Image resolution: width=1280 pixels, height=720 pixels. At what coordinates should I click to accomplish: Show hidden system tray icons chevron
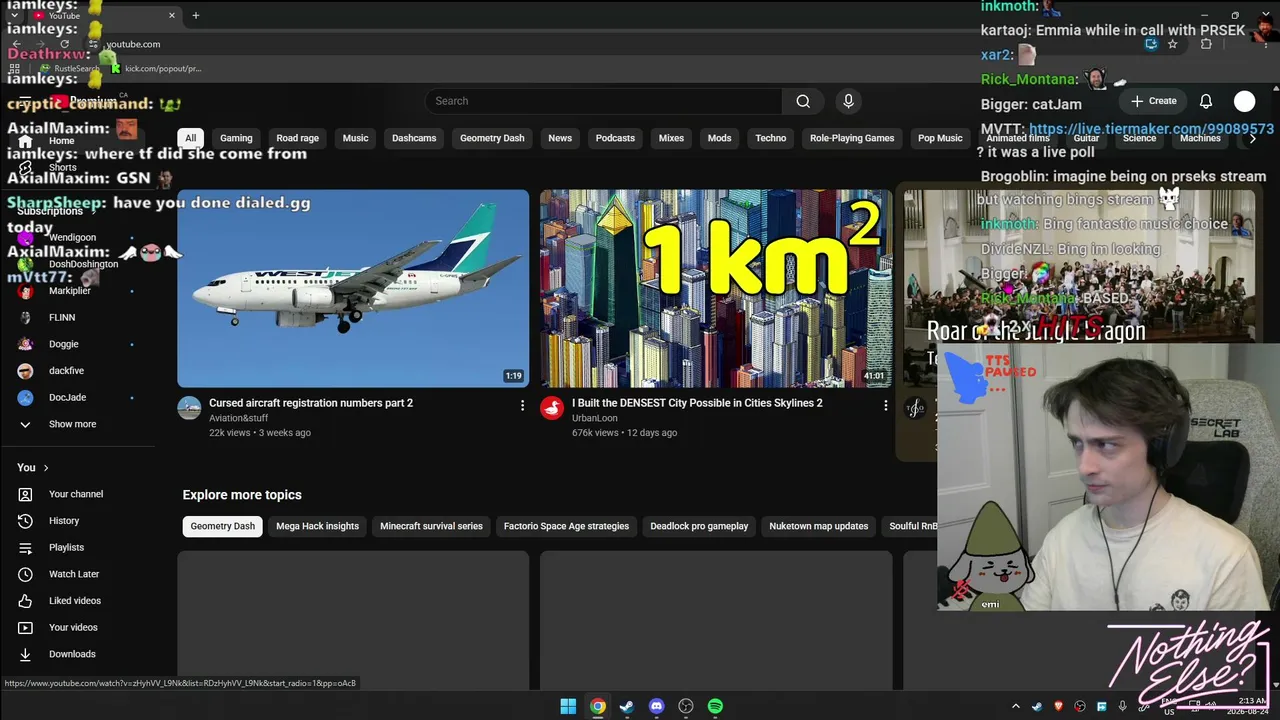pos(1016,706)
